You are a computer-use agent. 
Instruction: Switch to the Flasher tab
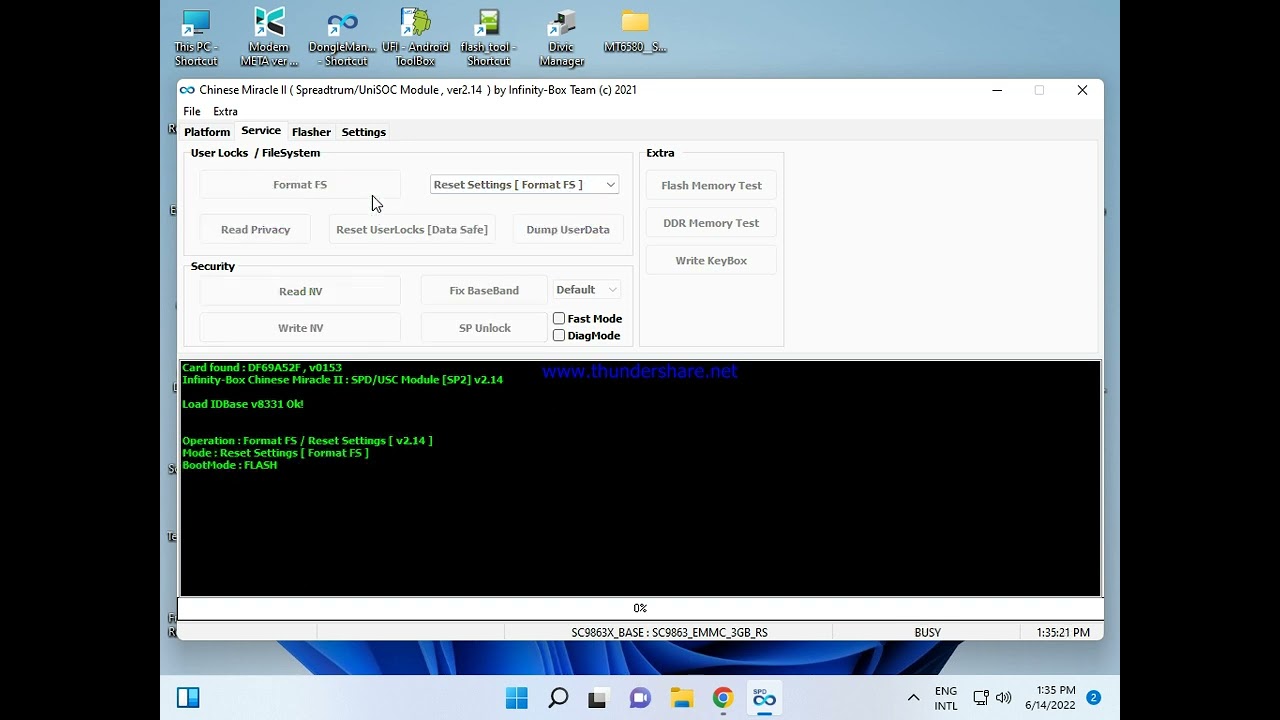point(311,132)
